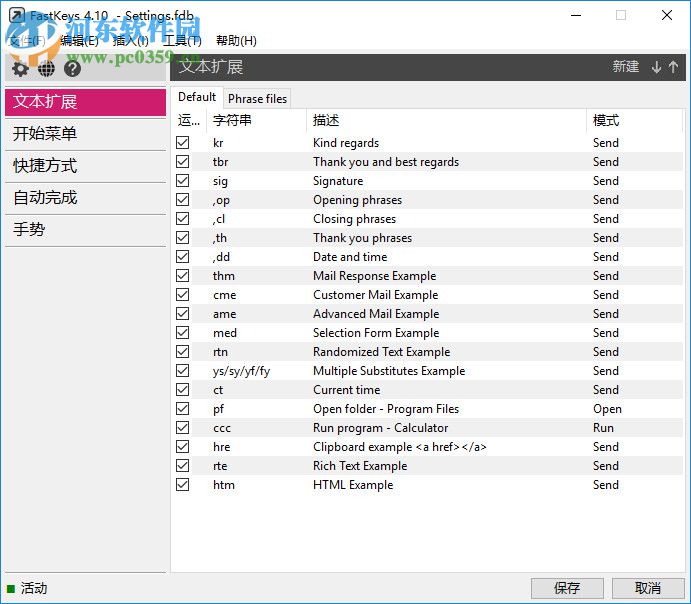Viewport: 691px width, 604px height.
Task: Open the 自动完成 section
Action: [85, 198]
